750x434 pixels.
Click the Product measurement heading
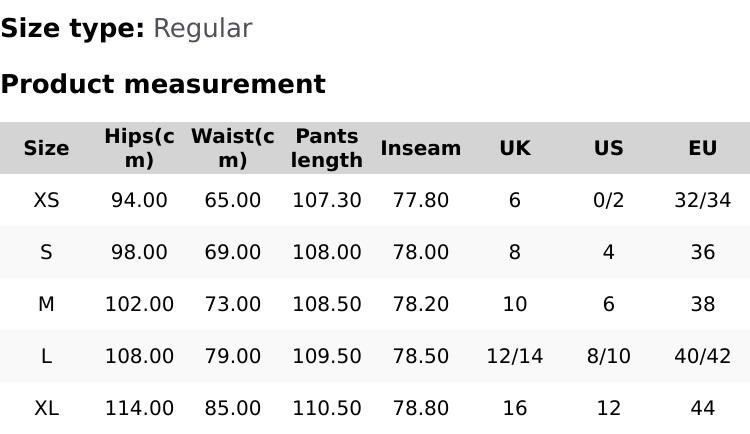point(163,84)
